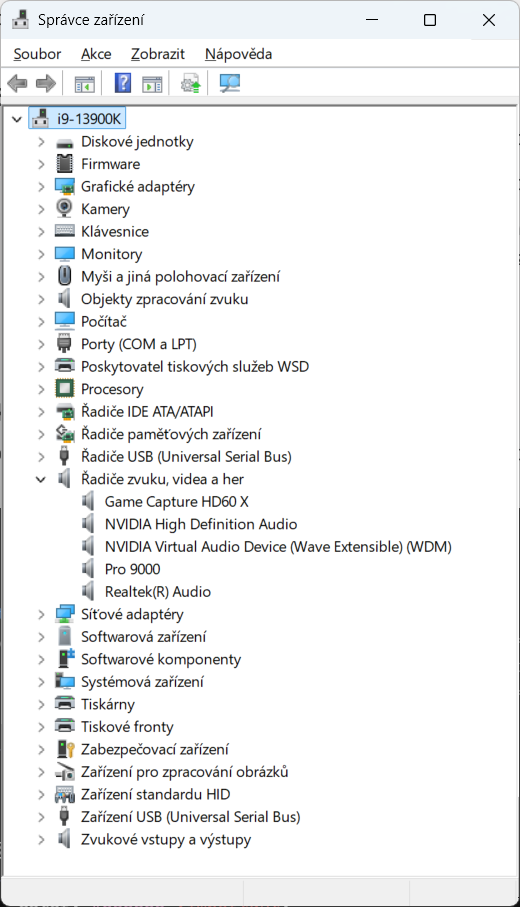Viewport: 520px width, 907px height.
Task: Click the Klávesnice keyboard icon
Action: click(x=65, y=231)
